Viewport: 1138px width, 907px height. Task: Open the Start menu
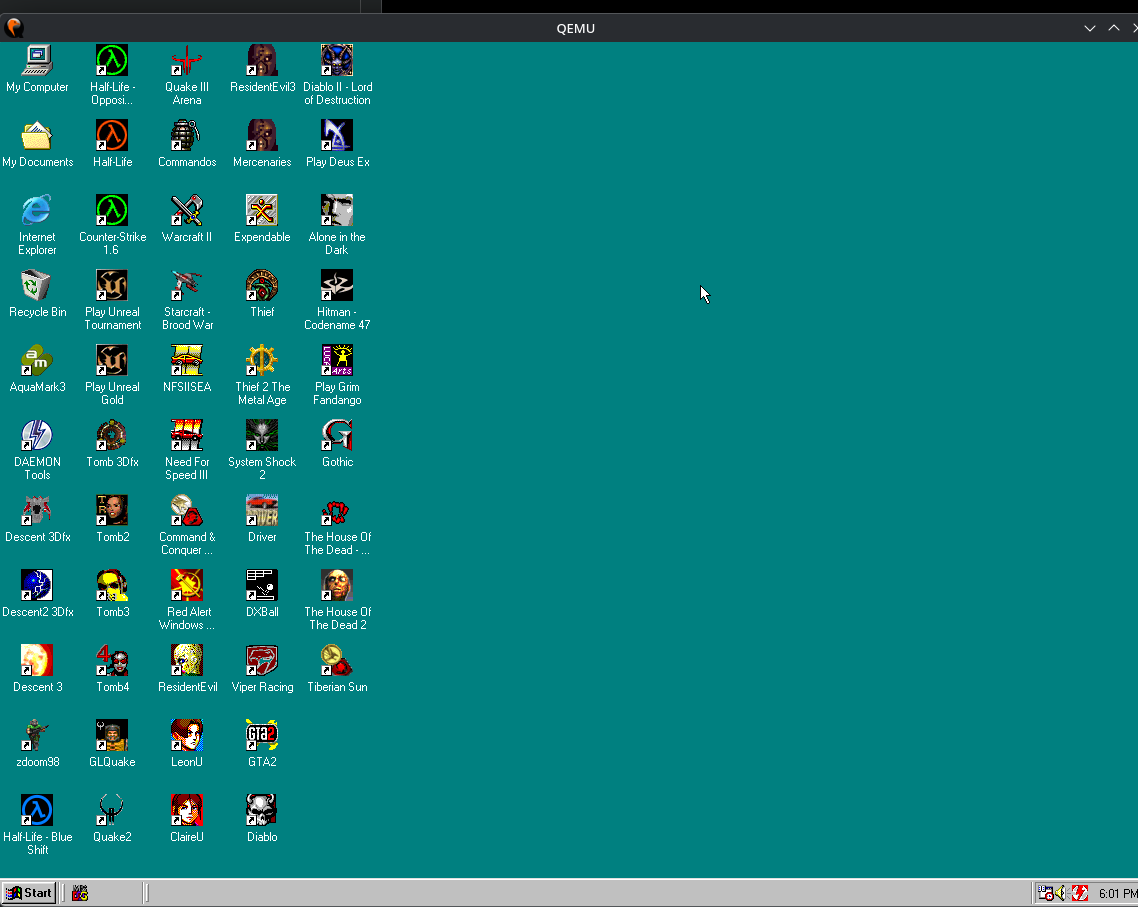coord(28,892)
